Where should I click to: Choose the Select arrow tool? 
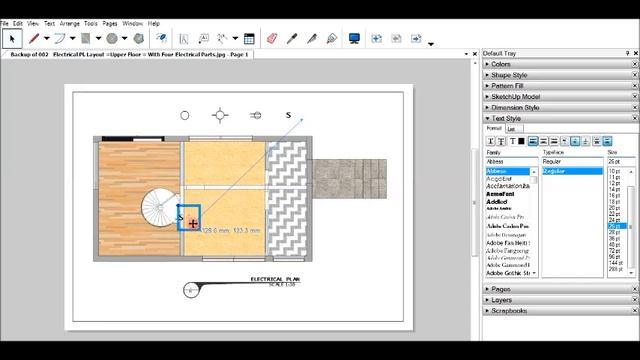point(12,39)
